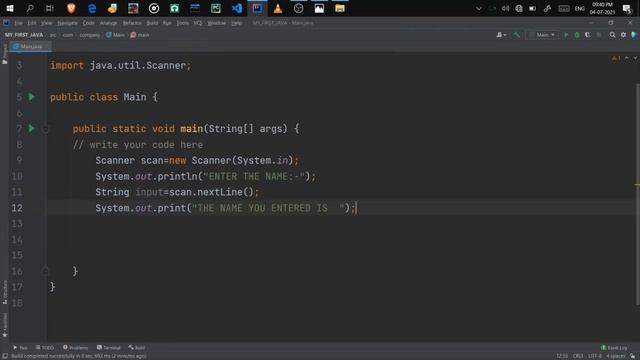Open Search Everywhere magnifier icon

click(613, 35)
